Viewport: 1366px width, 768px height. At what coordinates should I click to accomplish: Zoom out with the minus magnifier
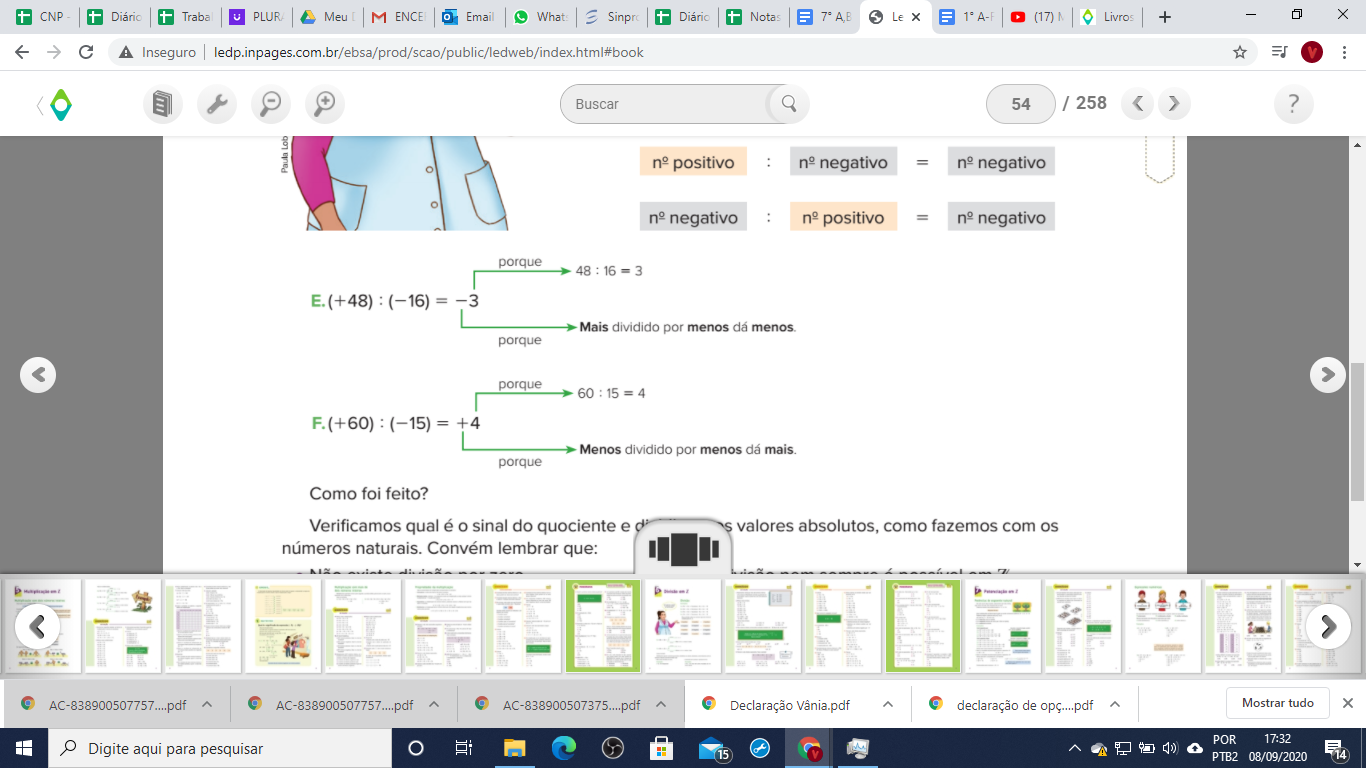(x=270, y=104)
